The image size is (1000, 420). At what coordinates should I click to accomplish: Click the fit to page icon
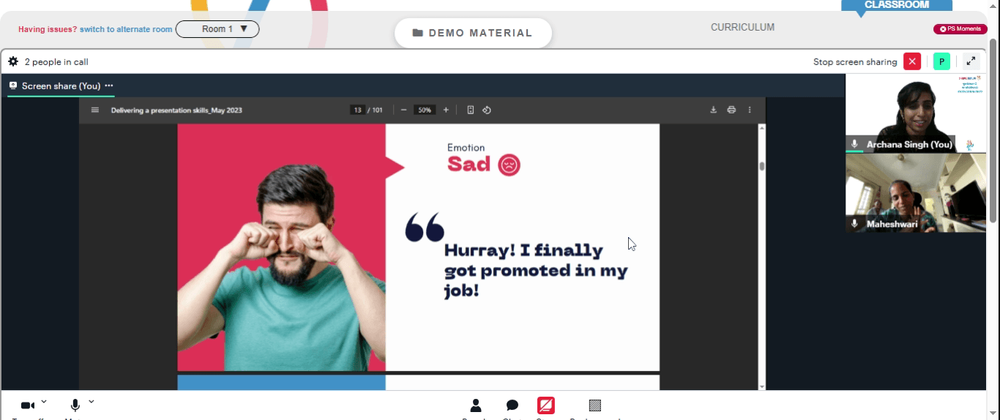pos(471,110)
